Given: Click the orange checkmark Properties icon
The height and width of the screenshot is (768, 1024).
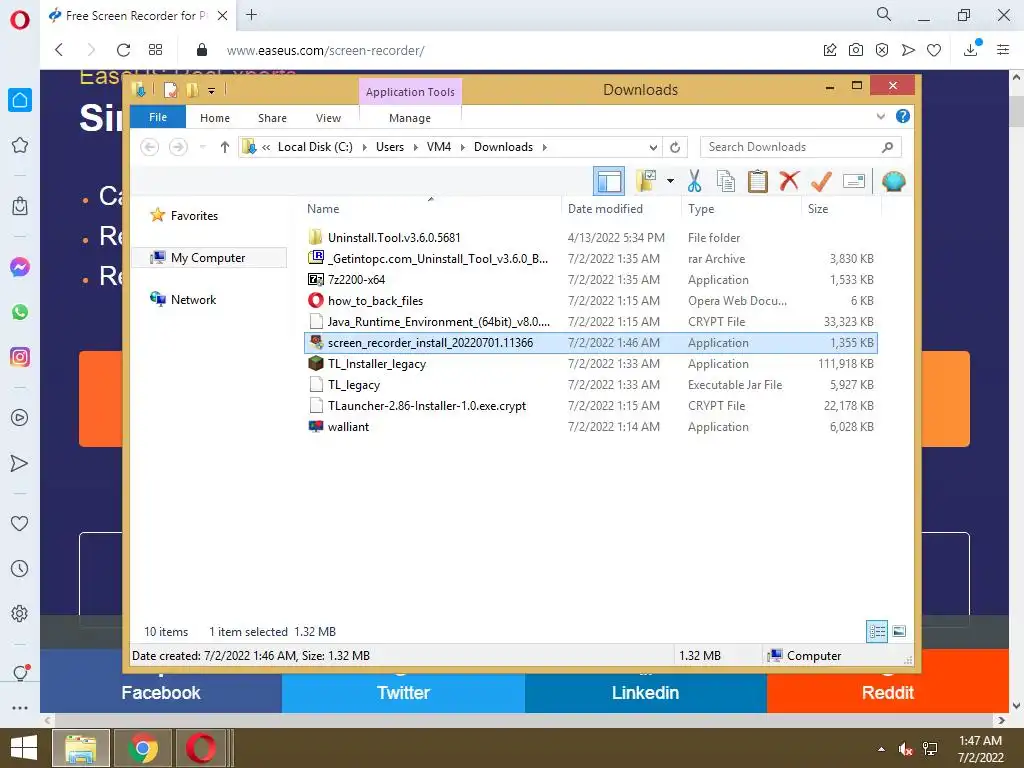Looking at the screenshot, I should point(821,181).
